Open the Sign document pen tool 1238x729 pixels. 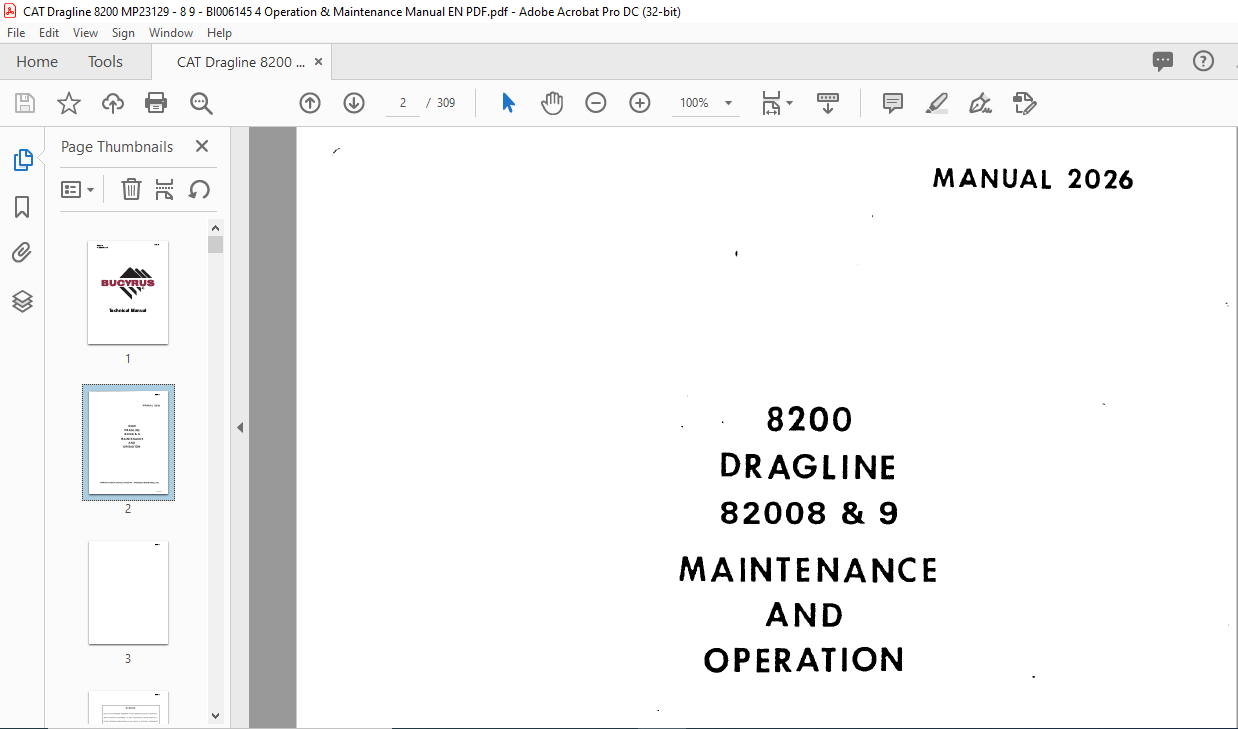980,103
